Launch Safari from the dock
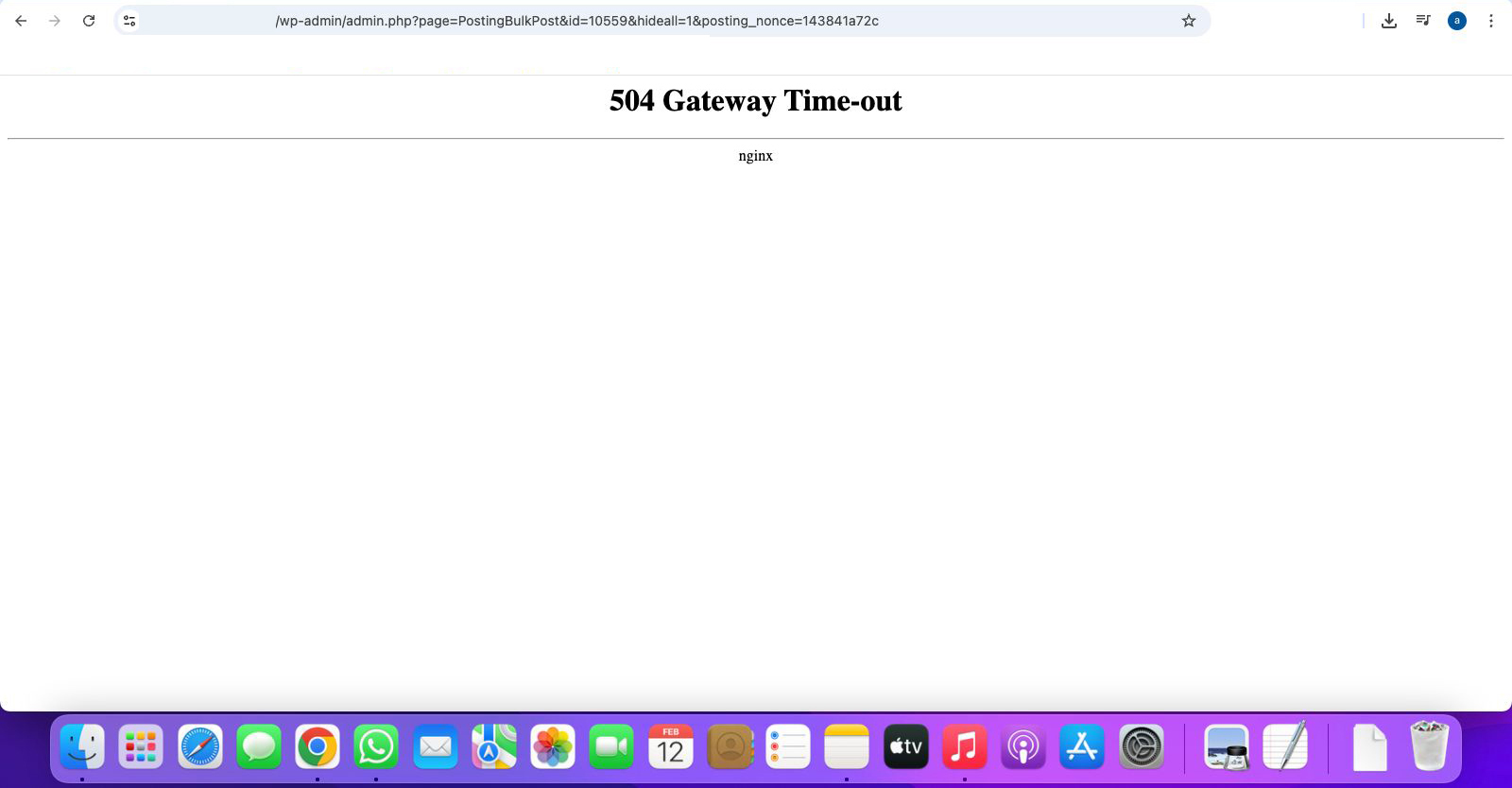 click(x=200, y=747)
